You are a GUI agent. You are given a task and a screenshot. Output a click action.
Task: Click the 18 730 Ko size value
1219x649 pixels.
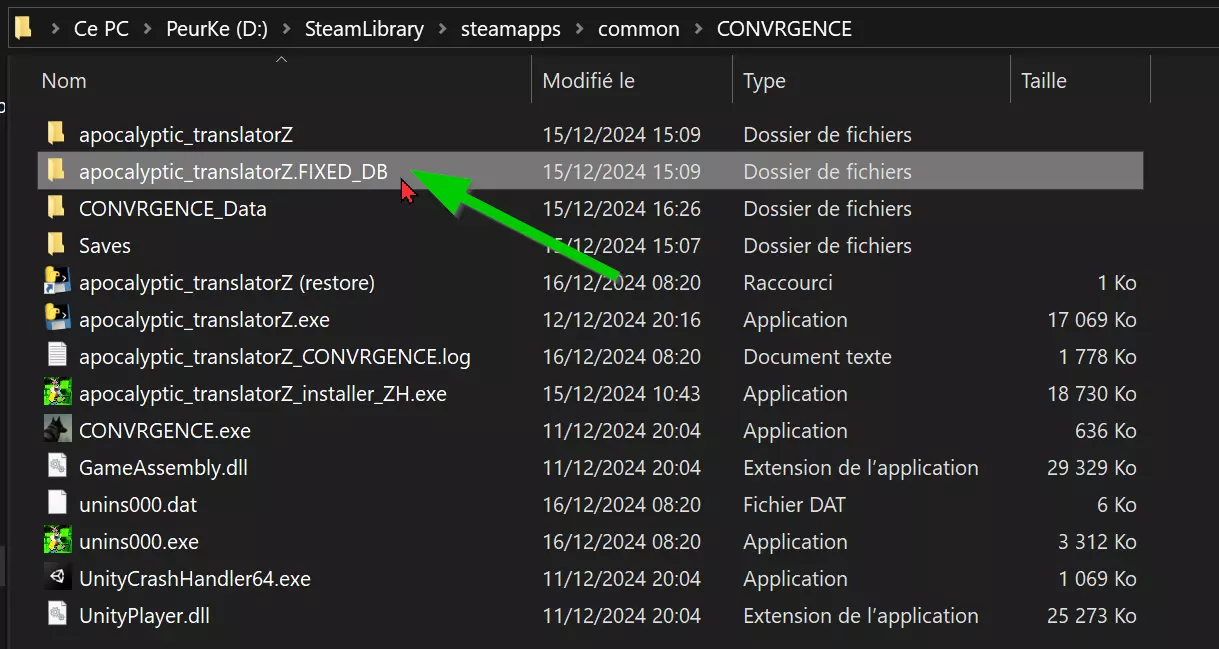coord(1092,394)
